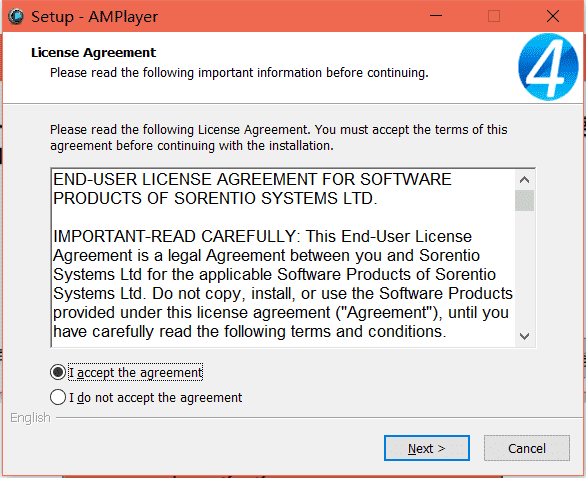Viewport: 586px width, 478px height.
Task: Close the Setup window with X
Action: click(x=552, y=16)
